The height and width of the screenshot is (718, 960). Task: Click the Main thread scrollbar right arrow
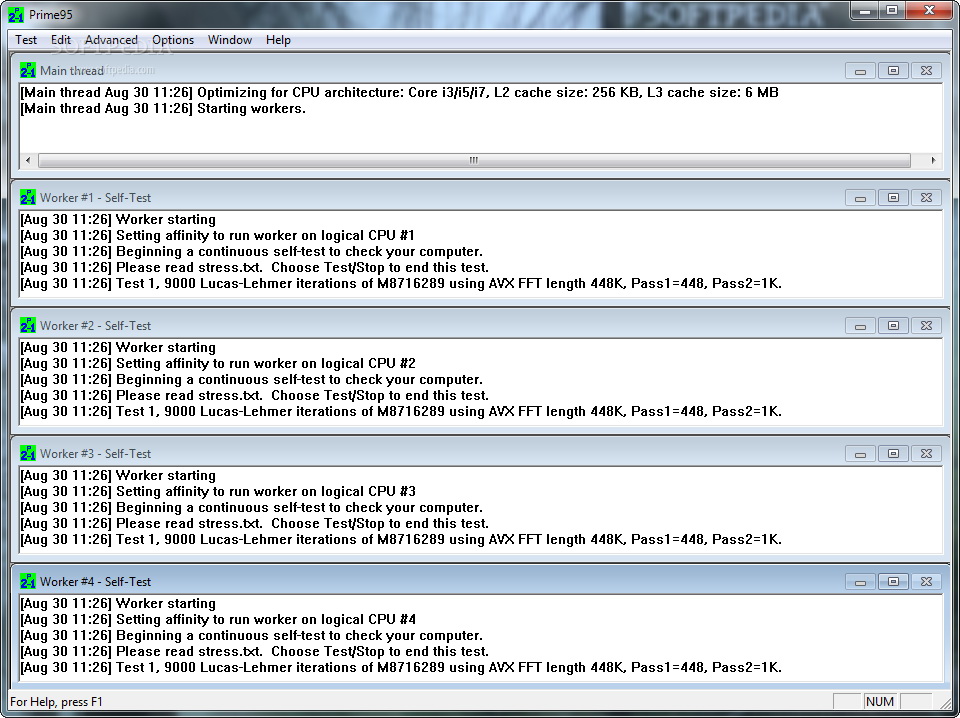tap(933, 160)
